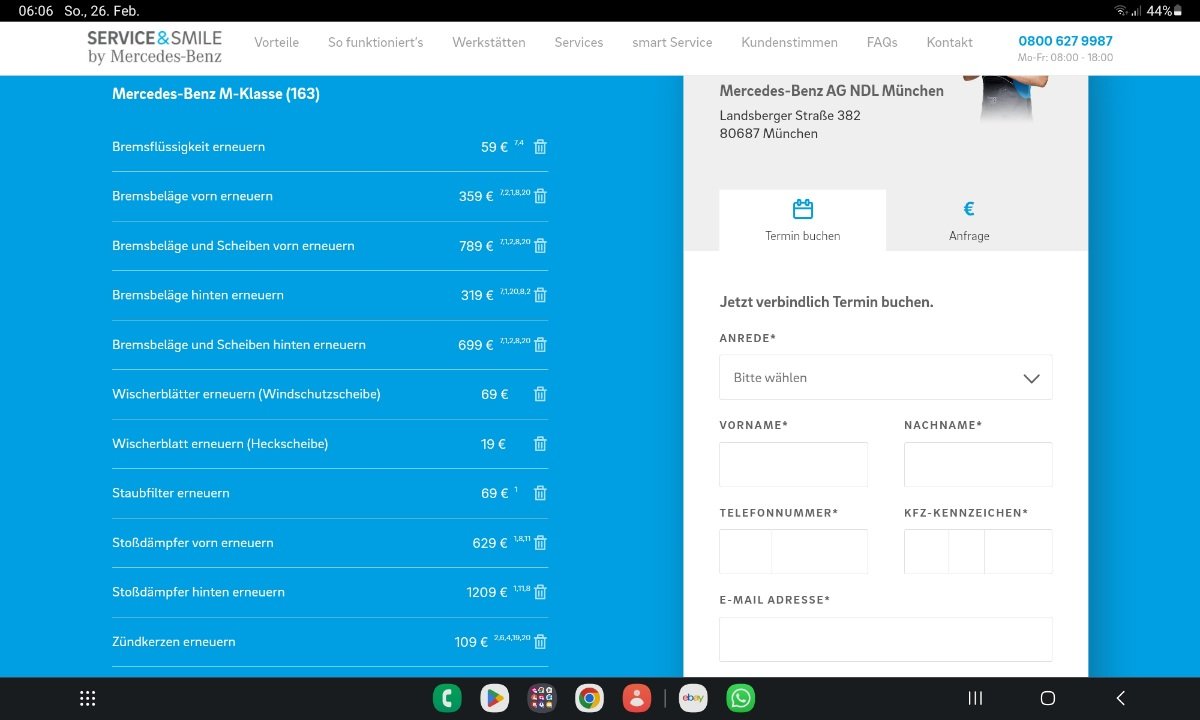
Task: Remove Stoßdämpfer hinten erneuern via trash icon
Action: click(540, 592)
